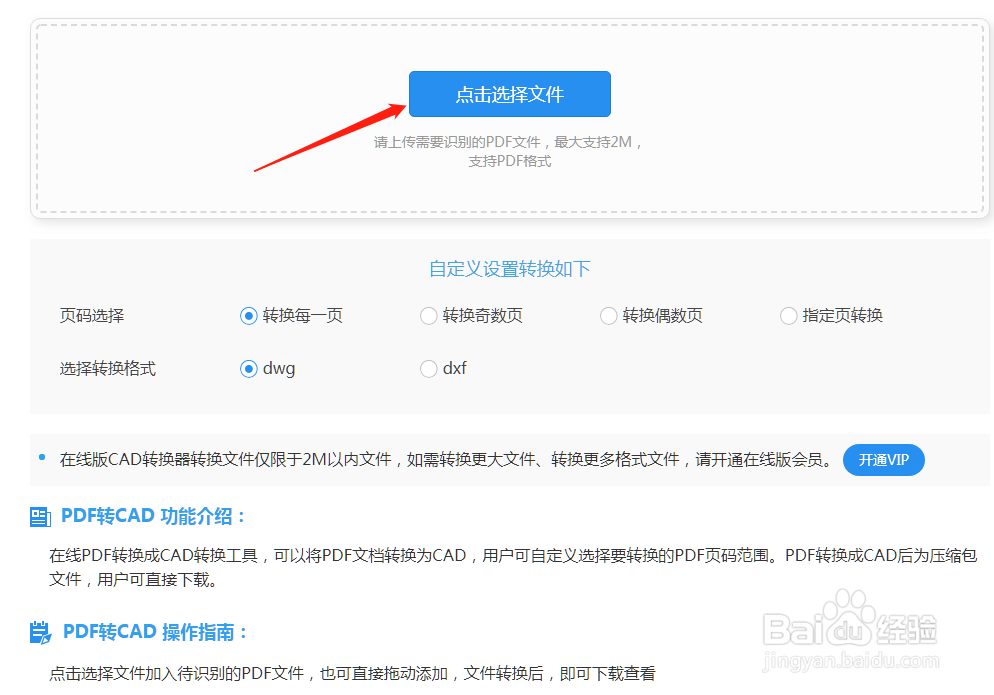This screenshot has height=695, width=994.
Task: Choose dwg output format
Action: 268,368
